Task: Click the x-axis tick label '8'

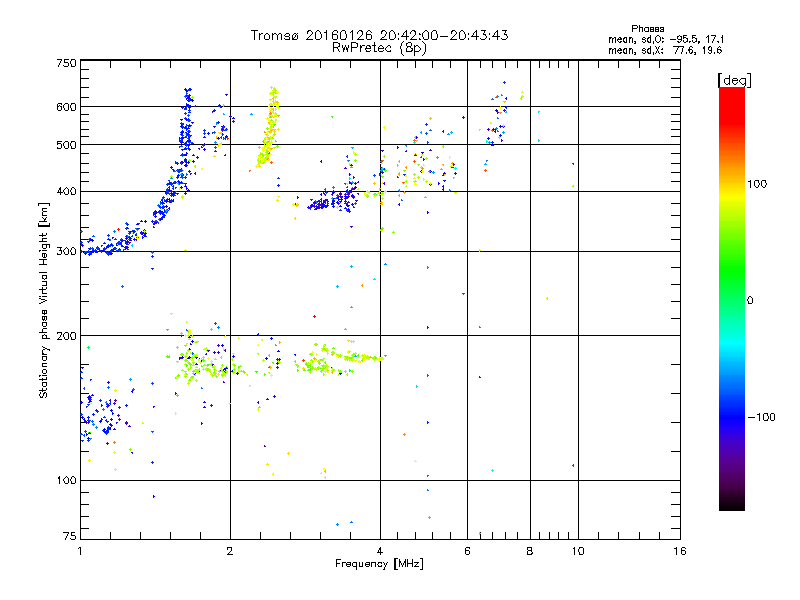Action: click(x=530, y=551)
